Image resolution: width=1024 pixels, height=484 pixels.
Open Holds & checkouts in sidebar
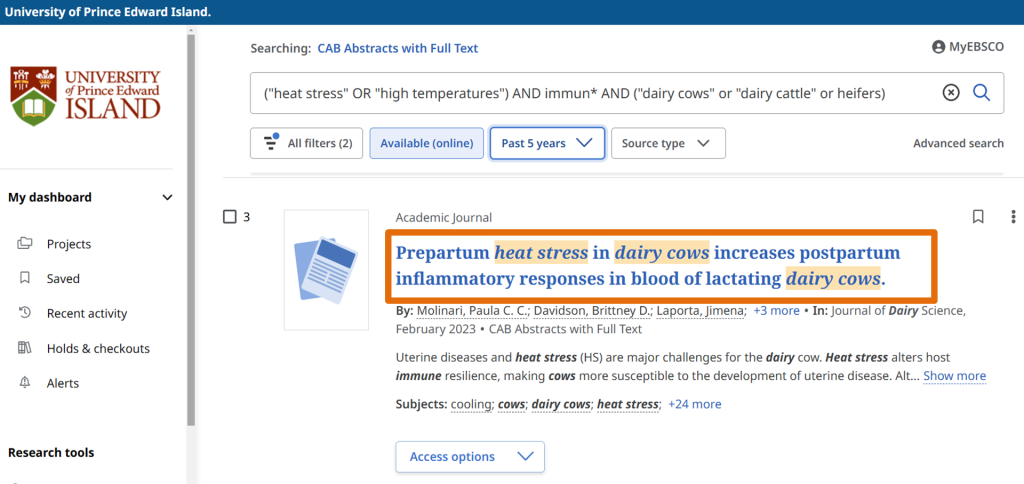coord(97,348)
